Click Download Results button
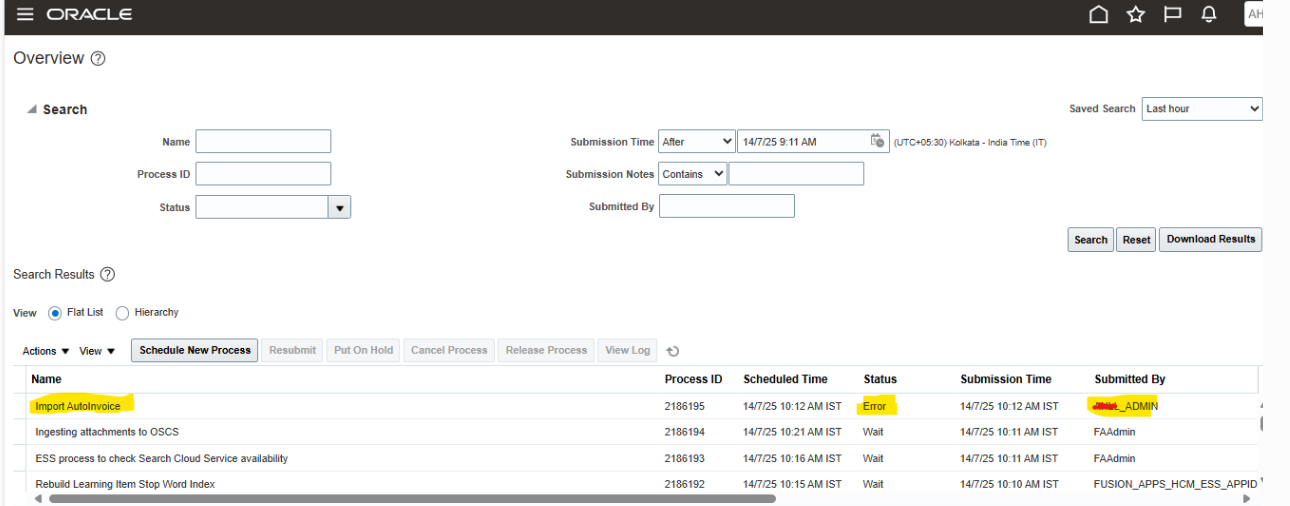This screenshot has height=506, width=1290. 1210,240
